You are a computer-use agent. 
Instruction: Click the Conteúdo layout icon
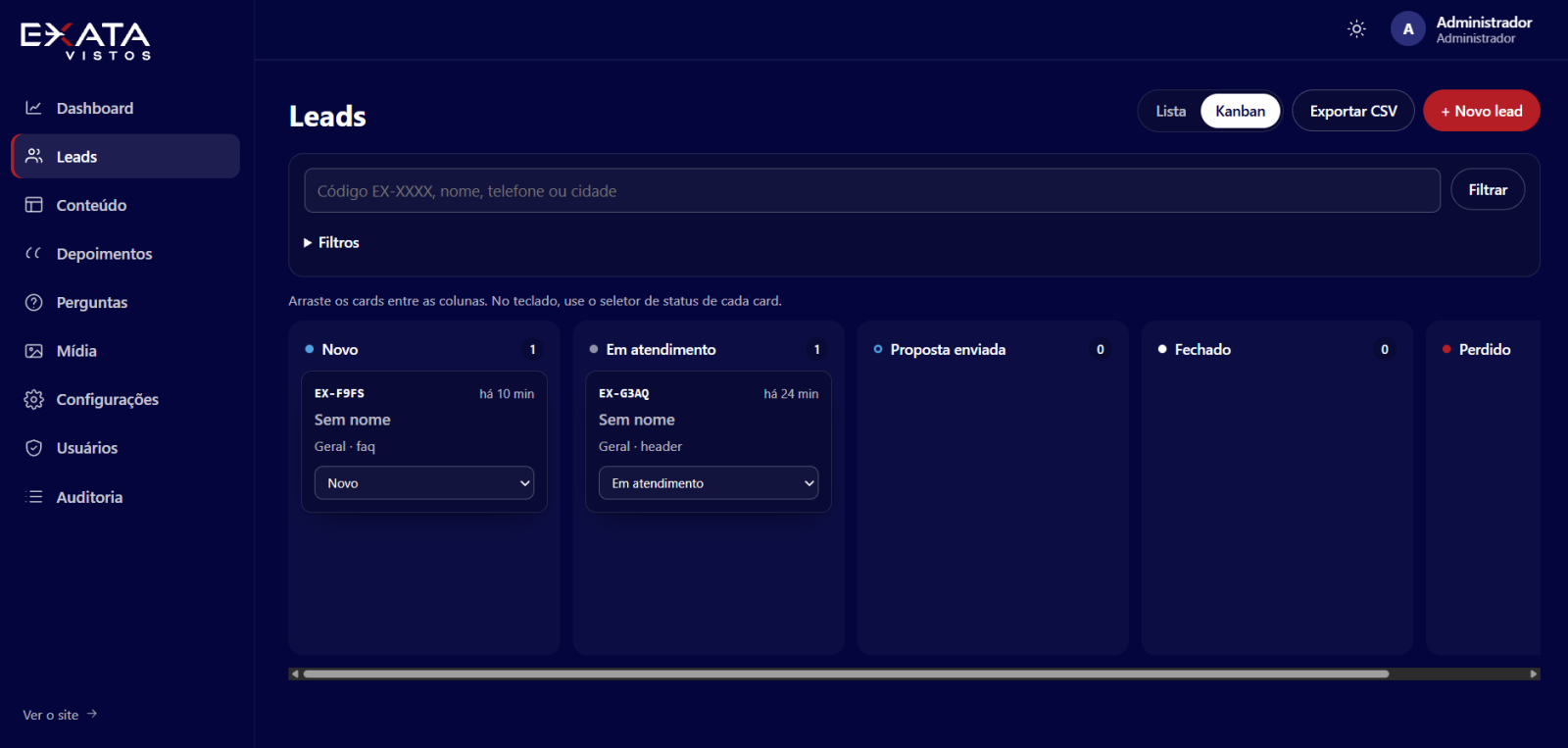click(x=33, y=205)
